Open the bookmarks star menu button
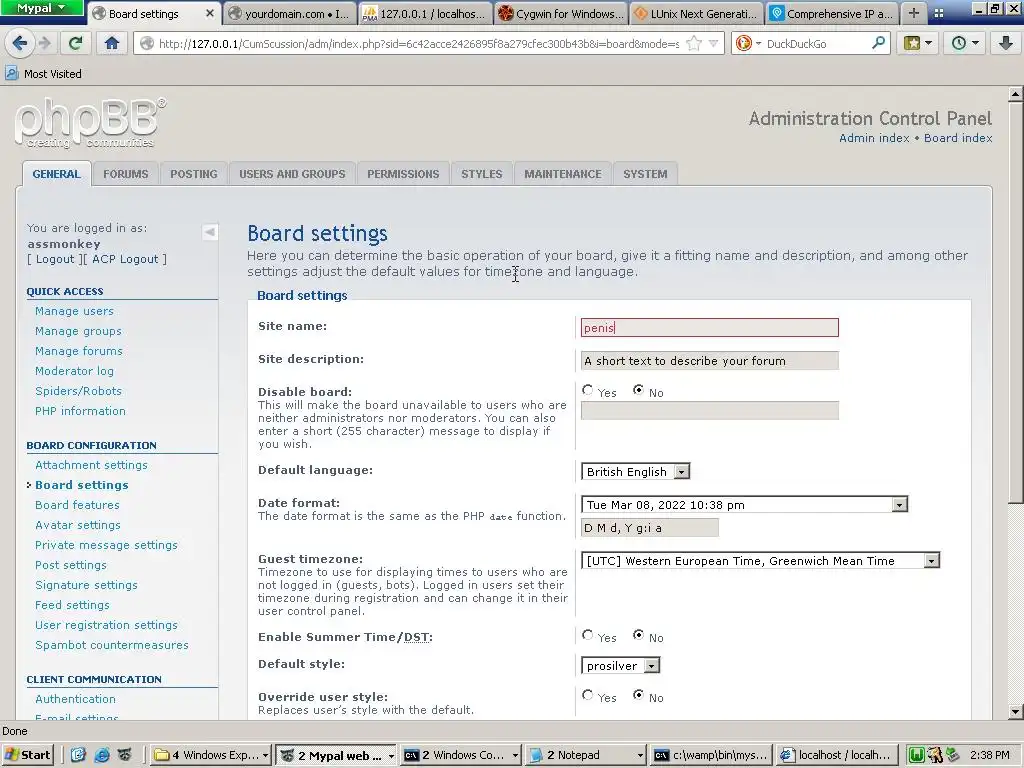 (x=917, y=44)
